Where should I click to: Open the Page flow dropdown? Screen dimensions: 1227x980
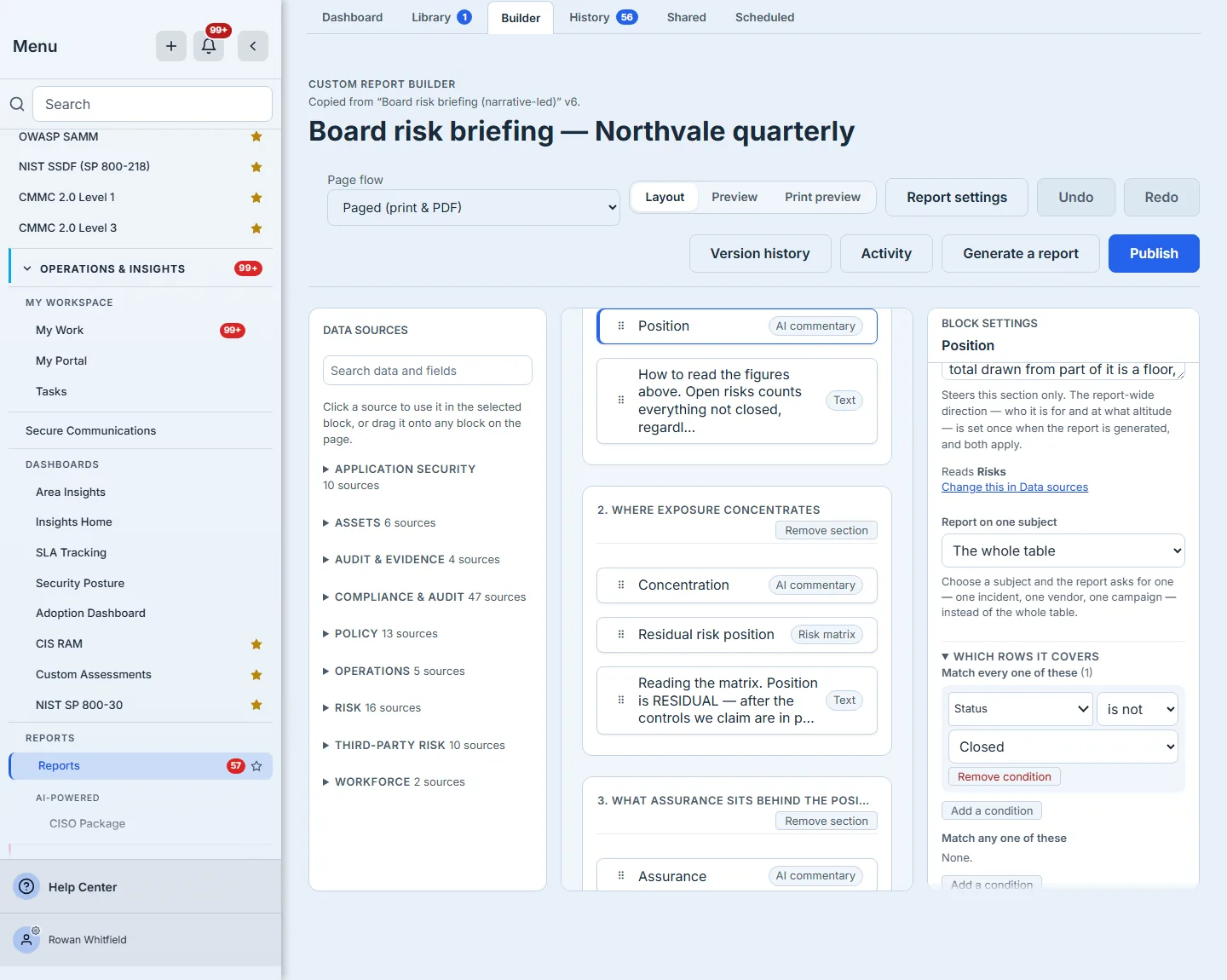coord(474,207)
